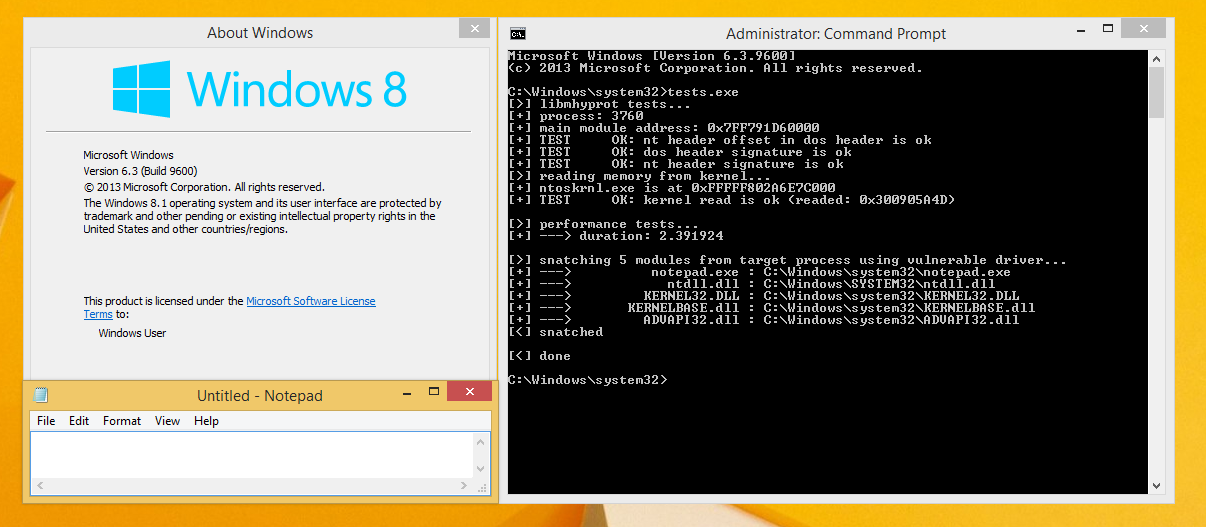Click inside the Notepad text area
Screen dimensions: 1206x527
253,455
